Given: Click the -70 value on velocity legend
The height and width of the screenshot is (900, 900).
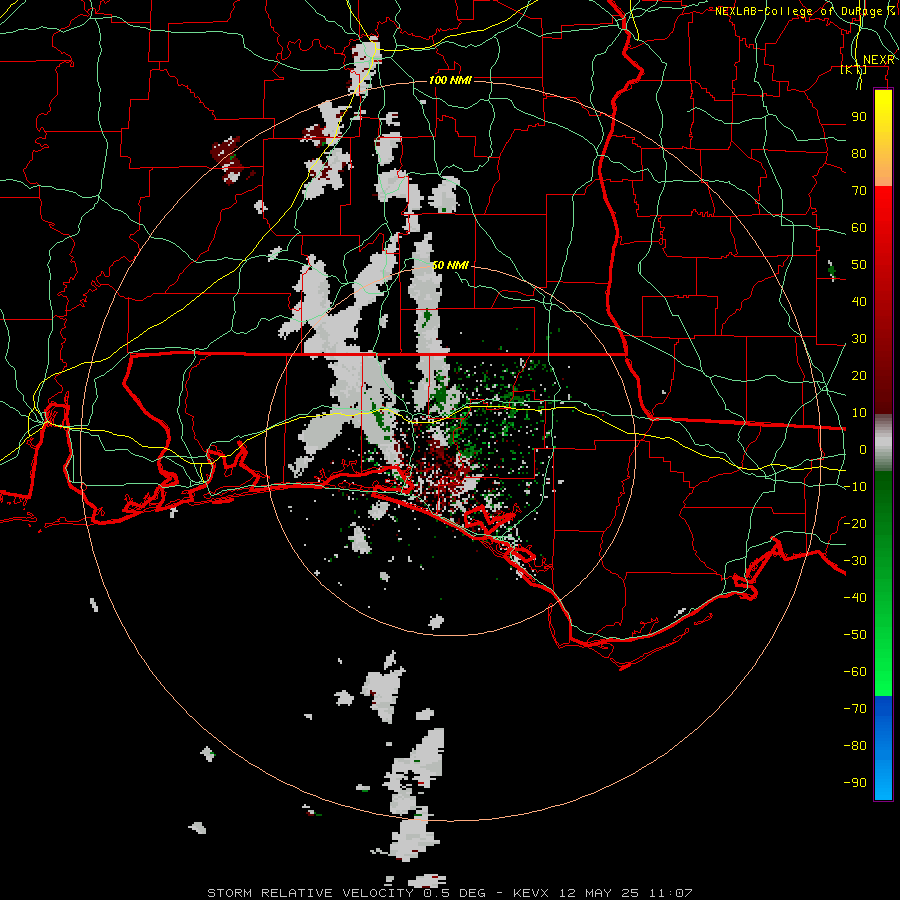Looking at the screenshot, I should [x=855, y=708].
